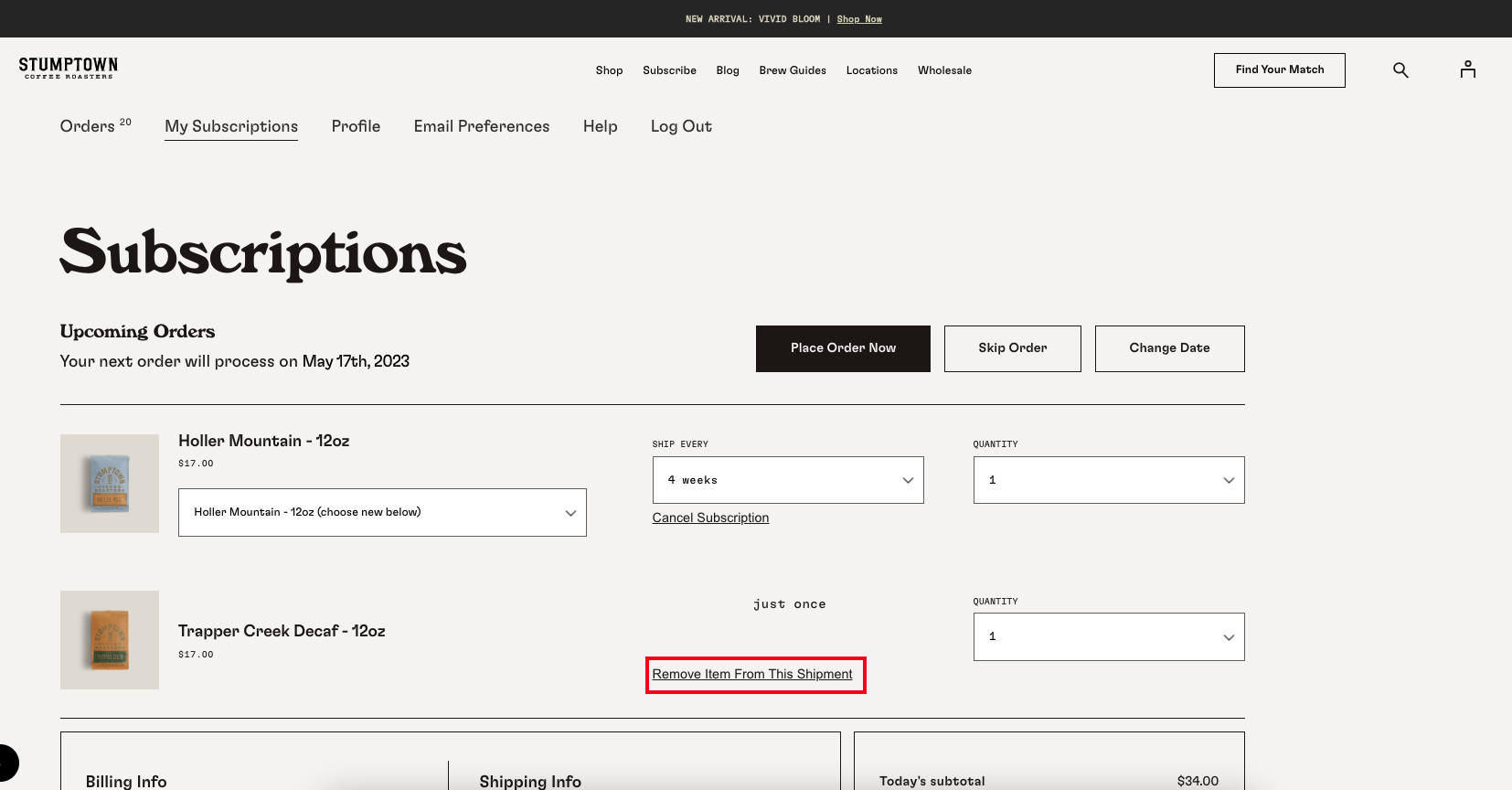The image size is (1512, 790).
Task: Open the Ship Every 4 weeks dropdown
Action: tap(788, 480)
